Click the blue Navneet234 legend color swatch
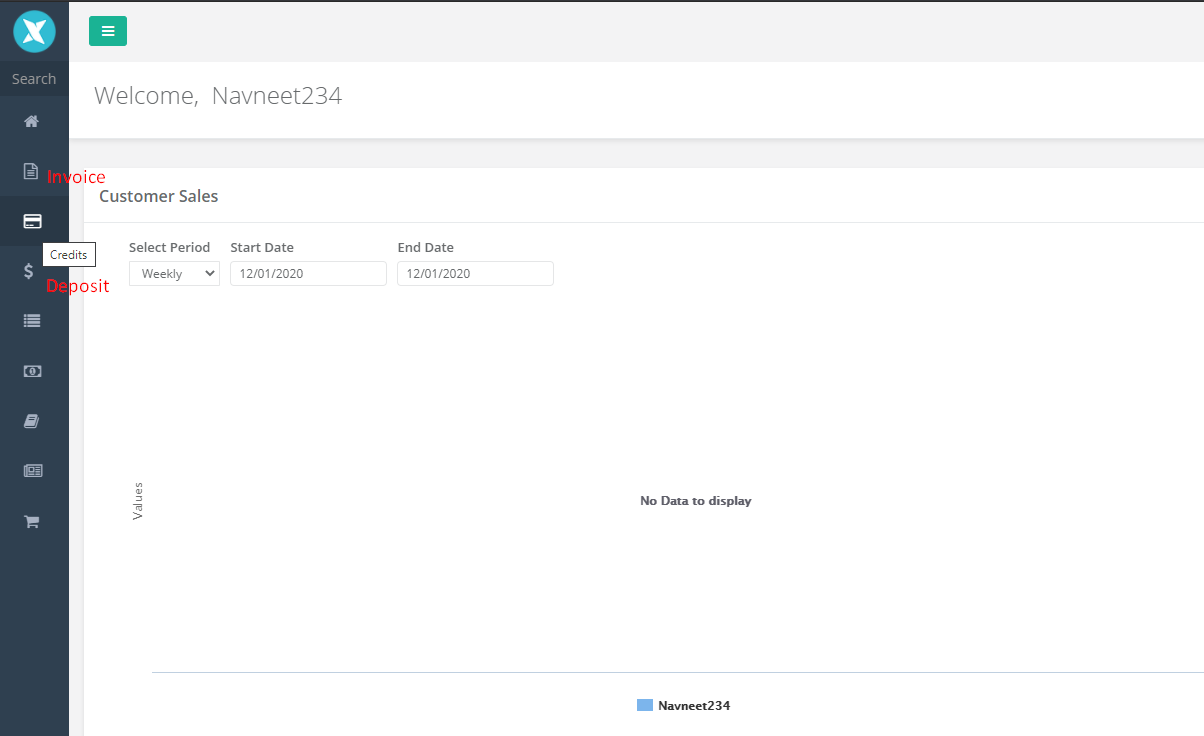Image resolution: width=1204 pixels, height=736 pixels. tap(645, 705)
